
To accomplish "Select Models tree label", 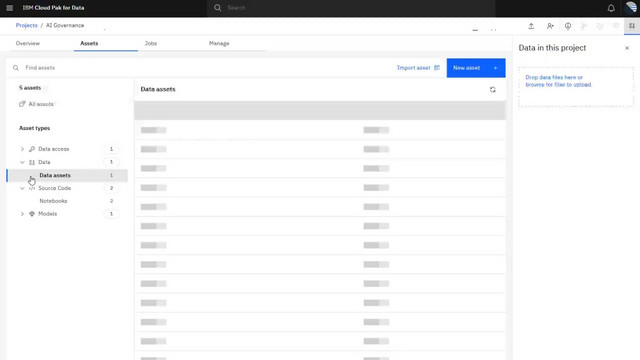I will click(x=47, y=214).
